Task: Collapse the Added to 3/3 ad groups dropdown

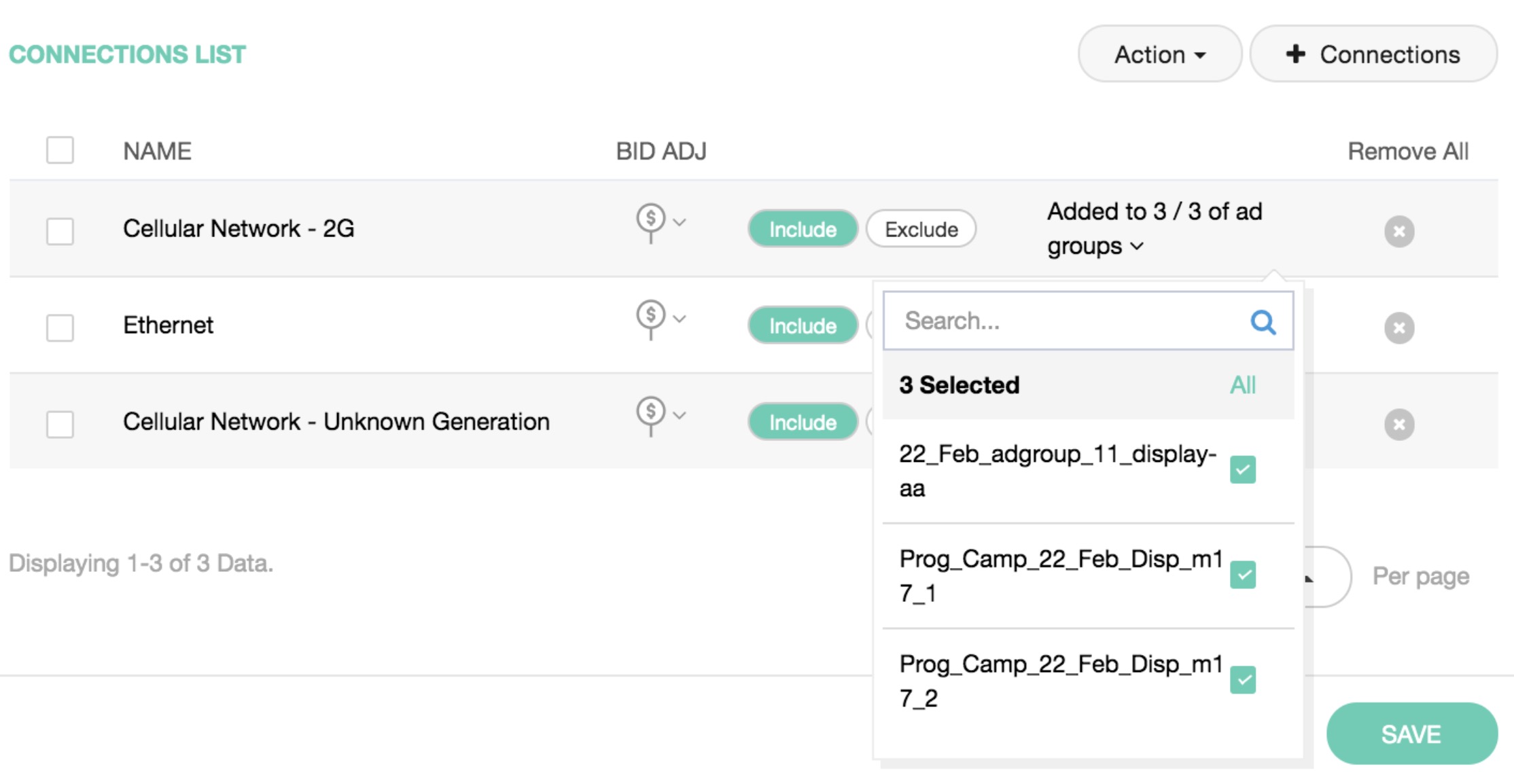Action: 1138,246
